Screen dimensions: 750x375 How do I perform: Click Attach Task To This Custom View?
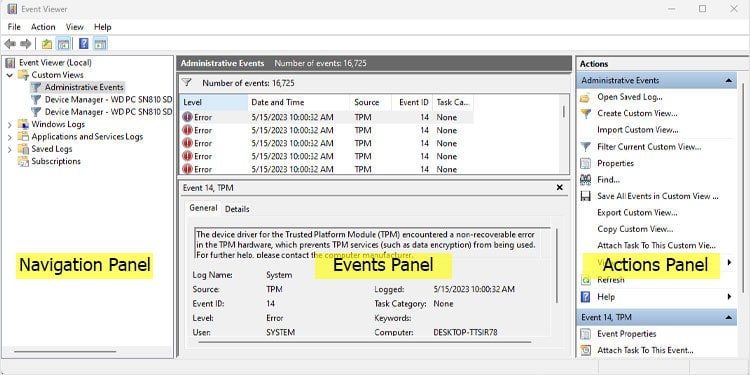pos(656,245)
